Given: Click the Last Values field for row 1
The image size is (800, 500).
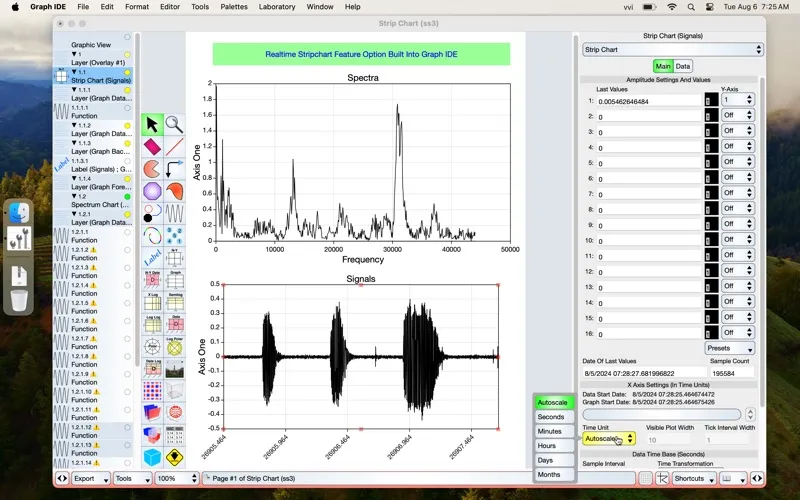Looking at the screenshot, I should point(648,101).
